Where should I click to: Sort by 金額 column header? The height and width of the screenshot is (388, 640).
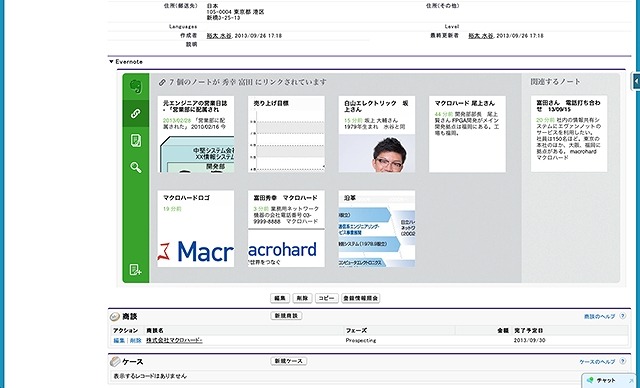[503, 330]
